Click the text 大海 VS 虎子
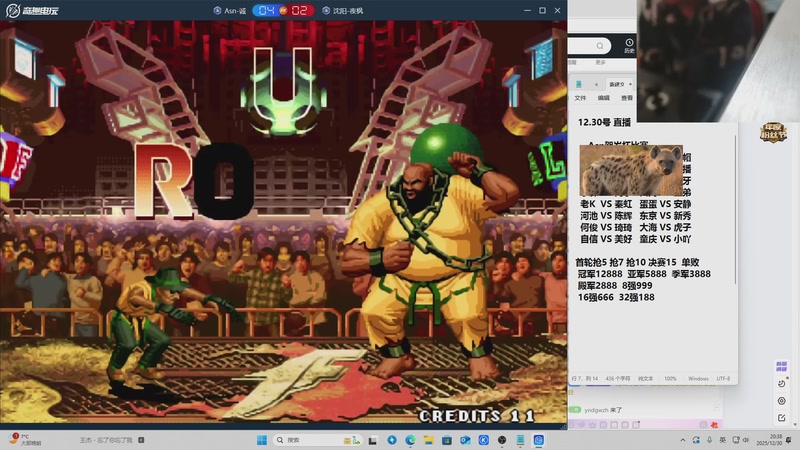800x450 pixels. pos(665,228)
